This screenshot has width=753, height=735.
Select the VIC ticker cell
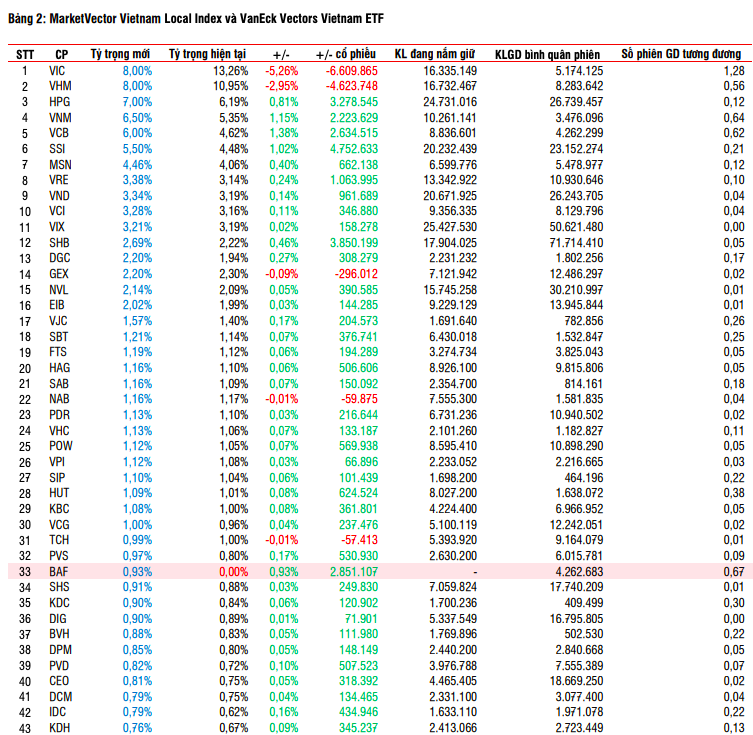click(x=58, y=71)
